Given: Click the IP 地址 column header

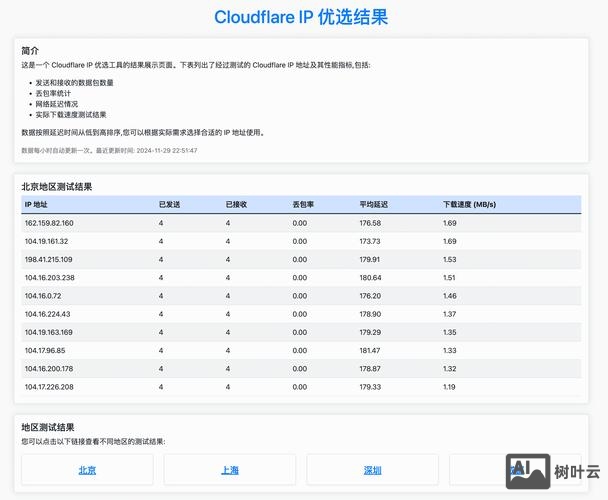Looking at the screenshot, I should pyautogui.click(x=36, y=204).
